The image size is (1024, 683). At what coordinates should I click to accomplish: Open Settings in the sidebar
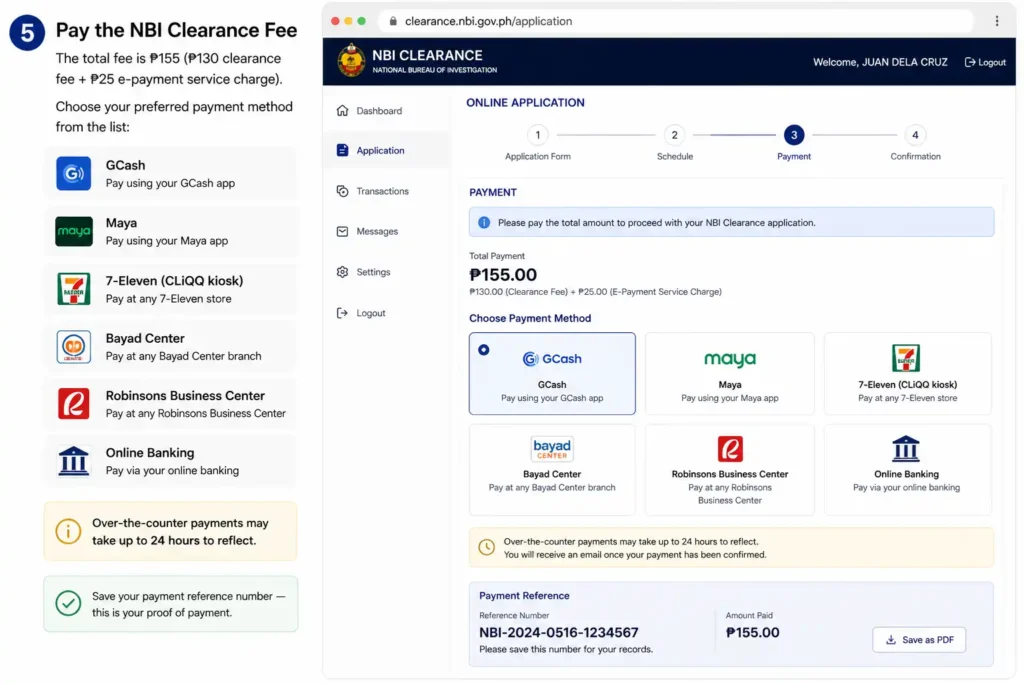pyautogui.click(x=385, y=272)
